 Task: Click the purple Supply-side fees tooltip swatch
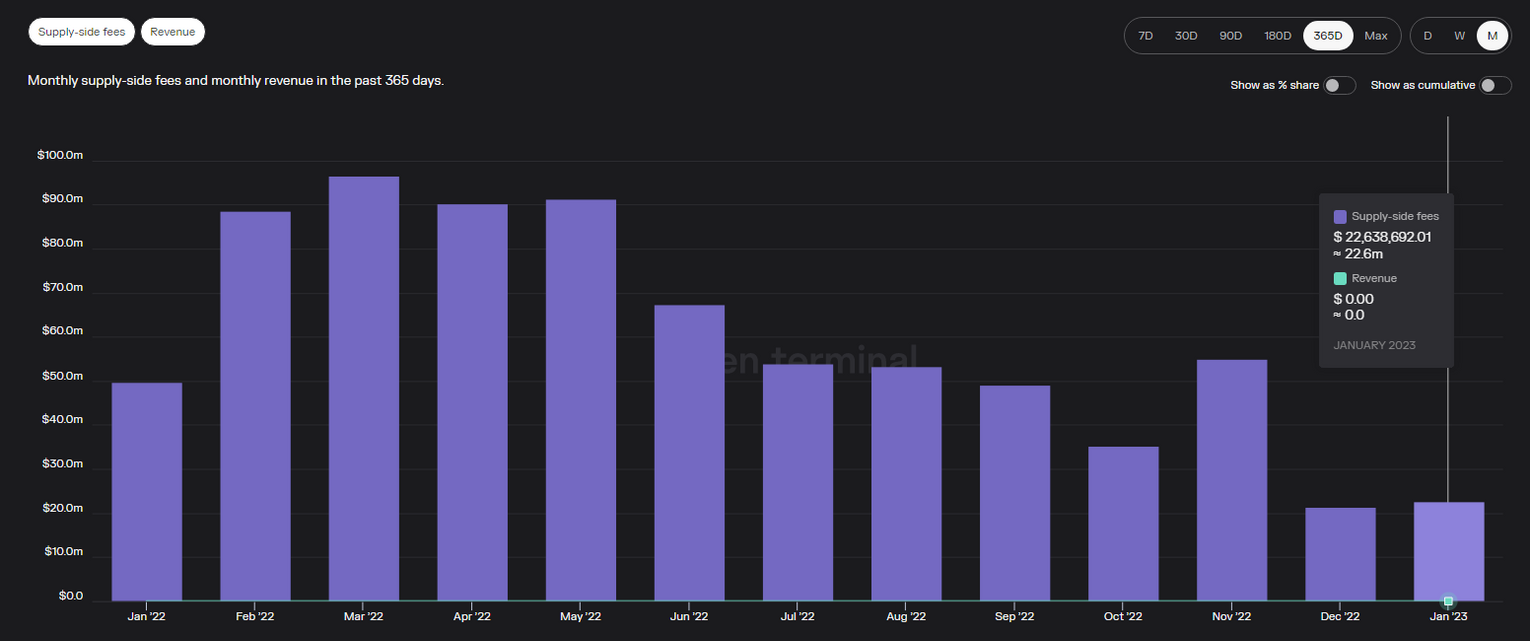click(1340, 216)
